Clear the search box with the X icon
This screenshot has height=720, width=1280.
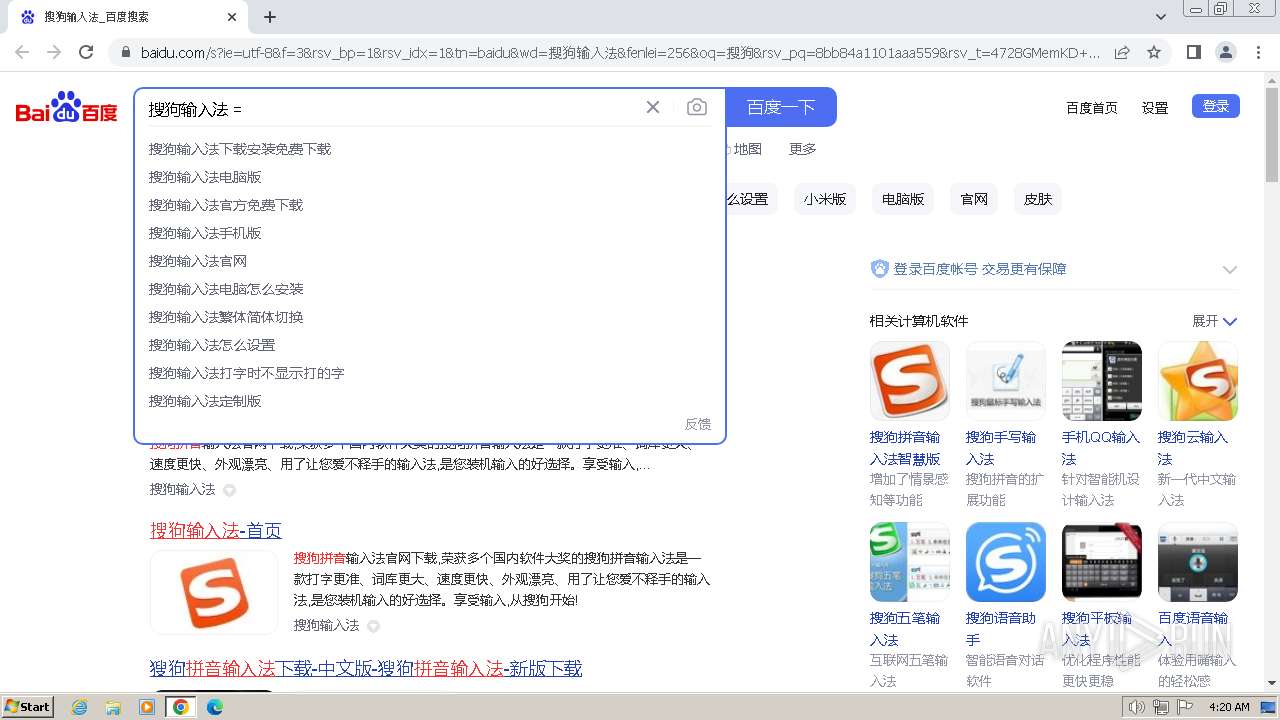coord(653,107)
